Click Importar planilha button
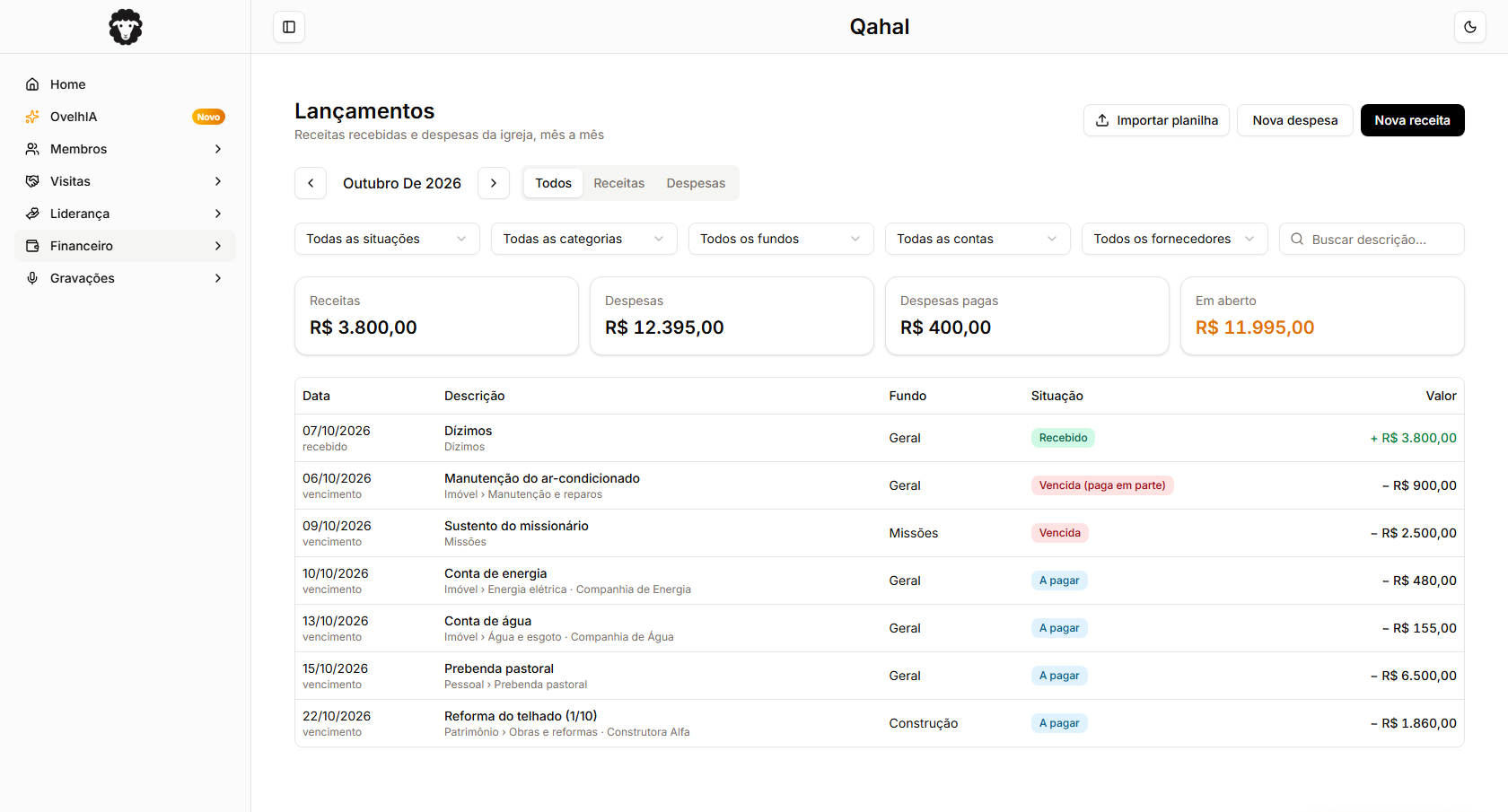Image resolution: width=1508 pixels, height=812 pixels. 1156,120
